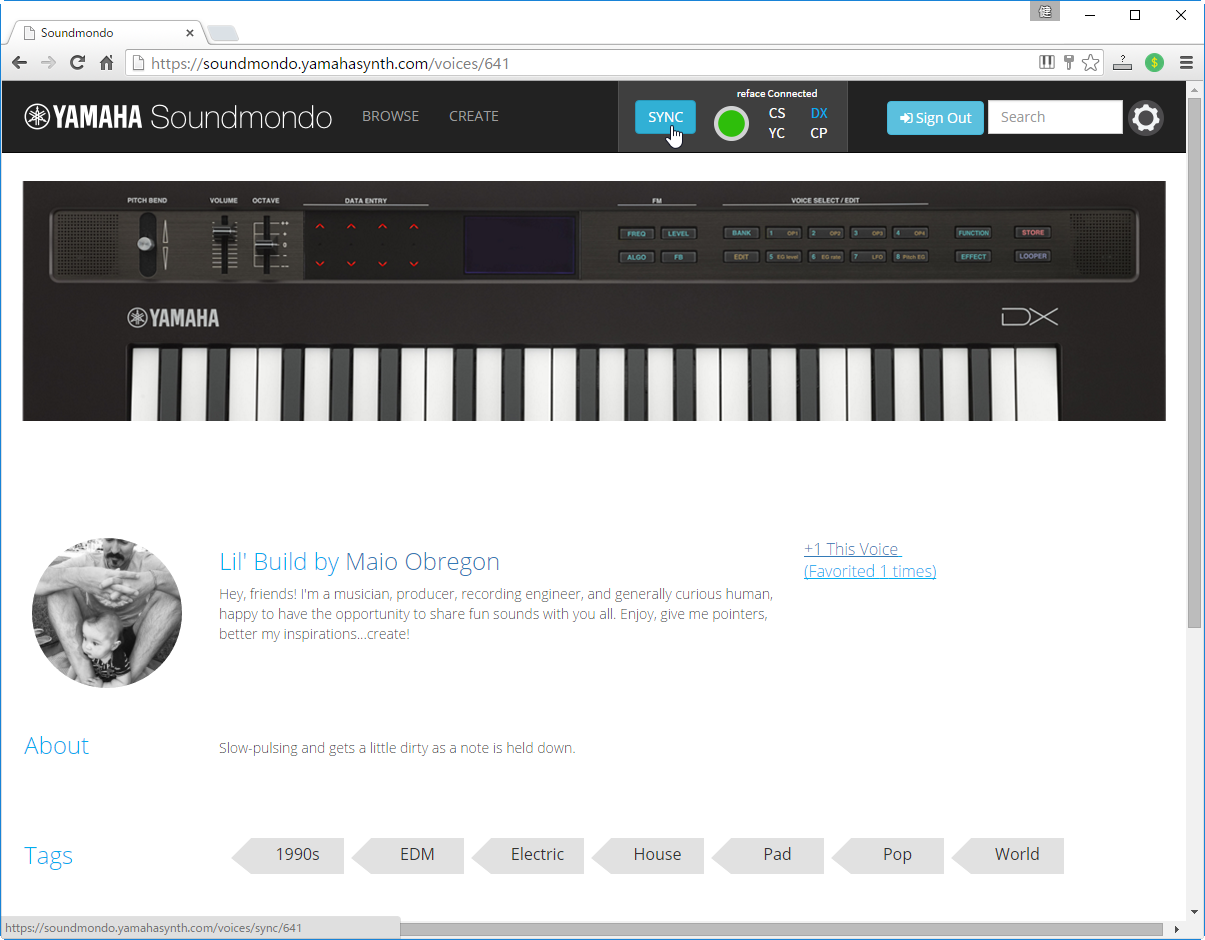Click the Favorited 1 times link
Image resolution: width=1205 pixels, height=940 pixels.
[x=870, y=571]
